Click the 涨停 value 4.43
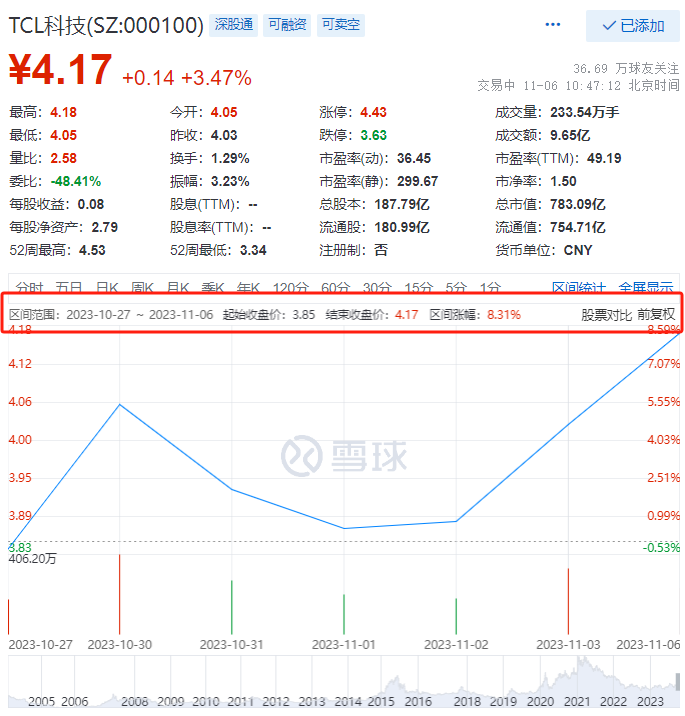 pos(373,112)
